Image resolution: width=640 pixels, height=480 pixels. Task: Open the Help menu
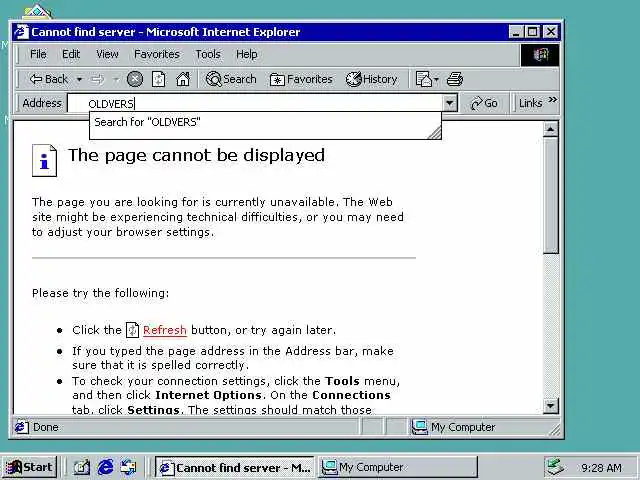247,54
